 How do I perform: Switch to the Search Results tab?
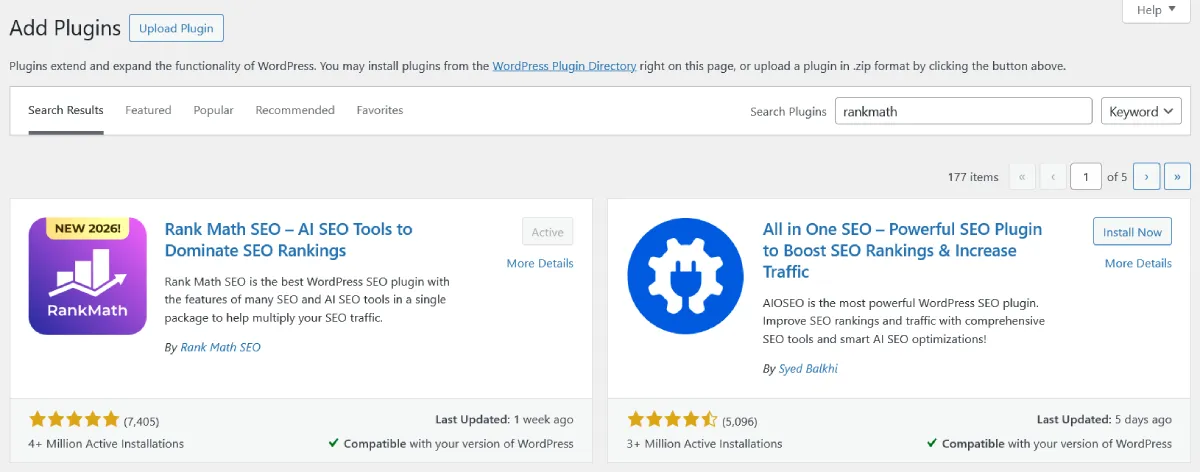coord(66,110)
